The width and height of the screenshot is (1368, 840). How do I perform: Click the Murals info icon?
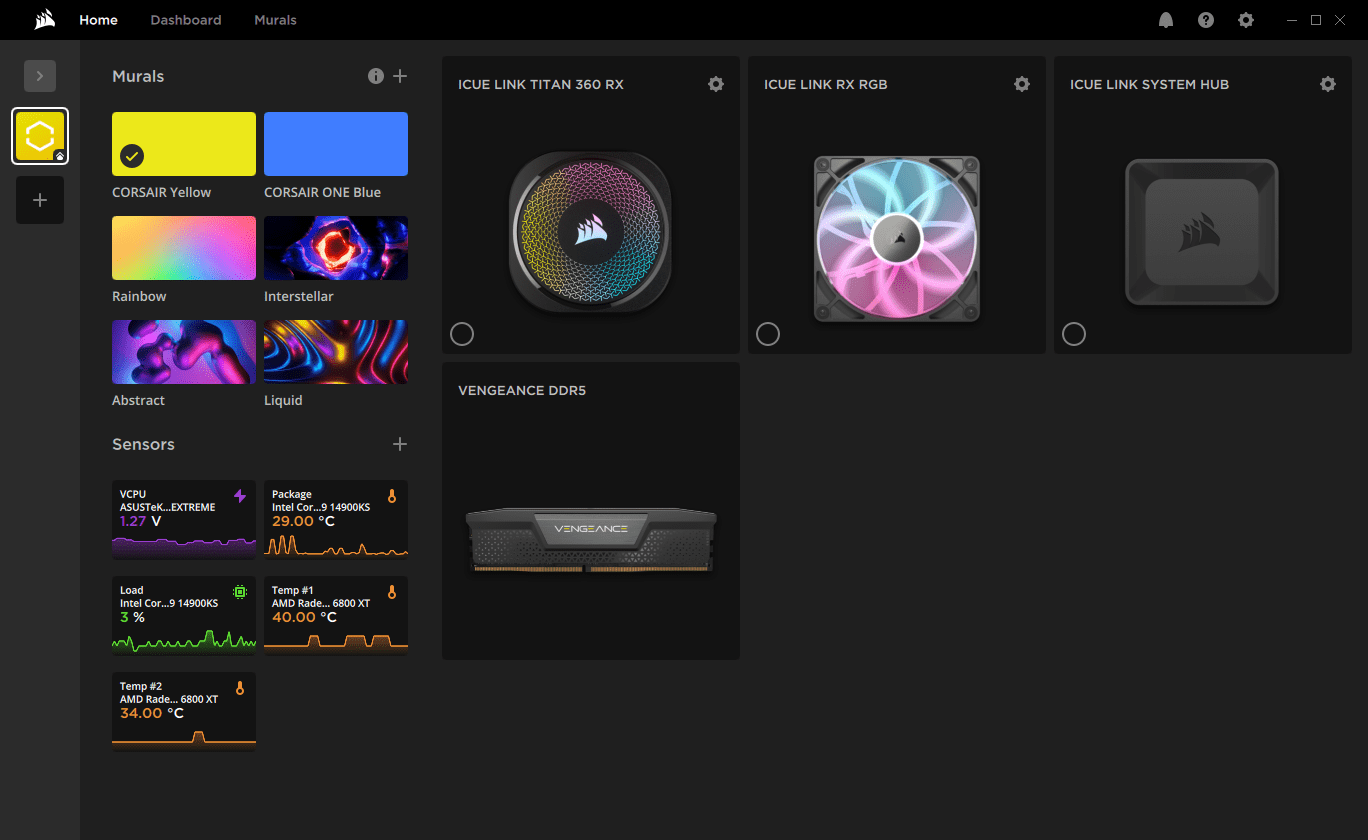tap(376, 76)
